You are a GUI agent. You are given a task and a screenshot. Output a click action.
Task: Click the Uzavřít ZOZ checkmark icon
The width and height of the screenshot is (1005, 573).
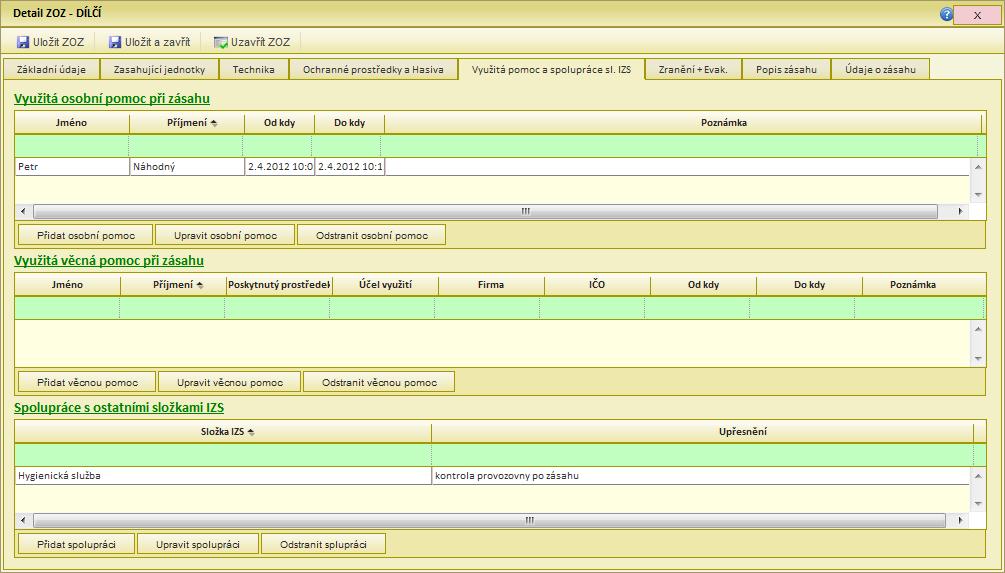tap(220, 42)
